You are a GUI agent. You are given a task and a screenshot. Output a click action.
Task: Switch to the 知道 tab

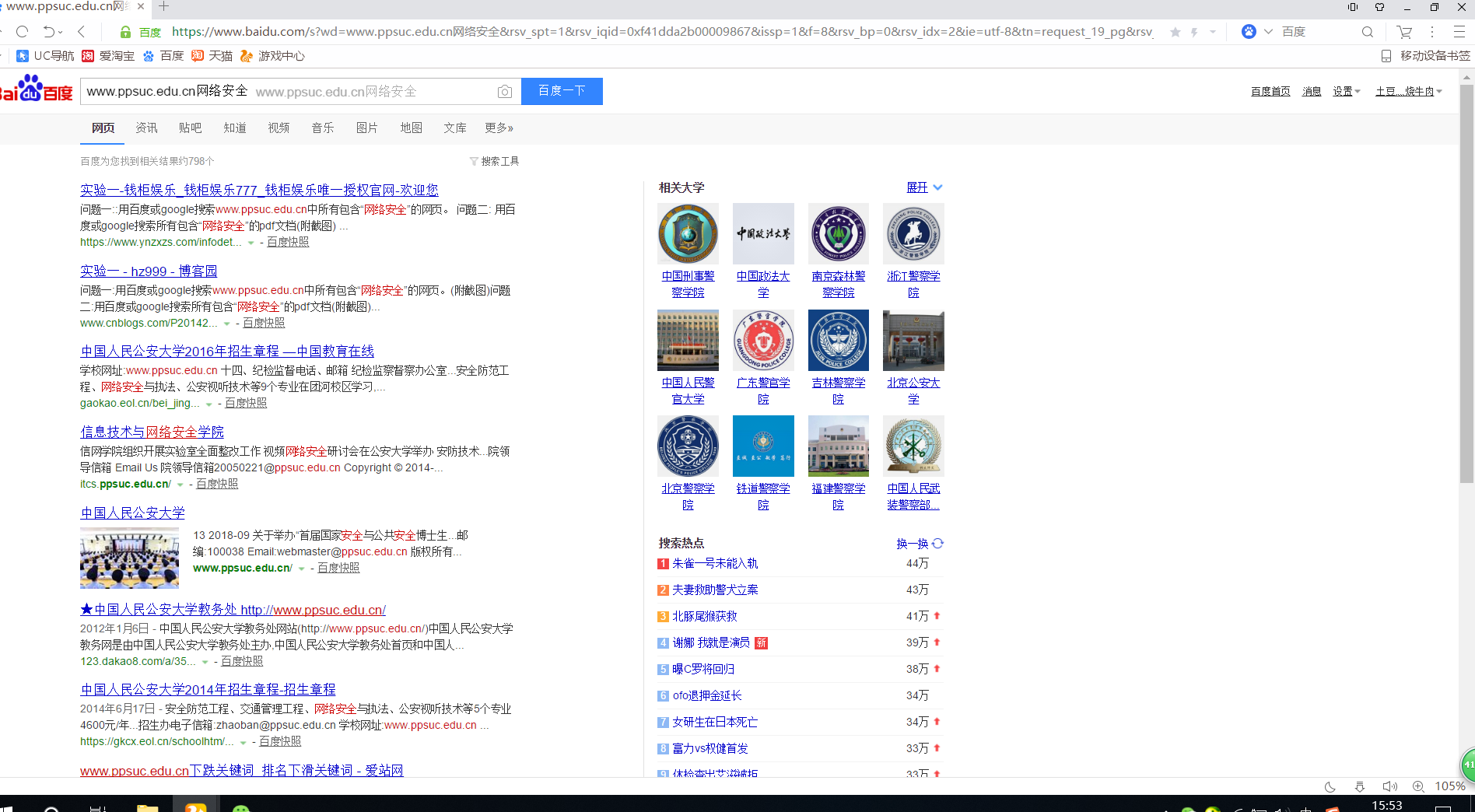pos(235,128)
